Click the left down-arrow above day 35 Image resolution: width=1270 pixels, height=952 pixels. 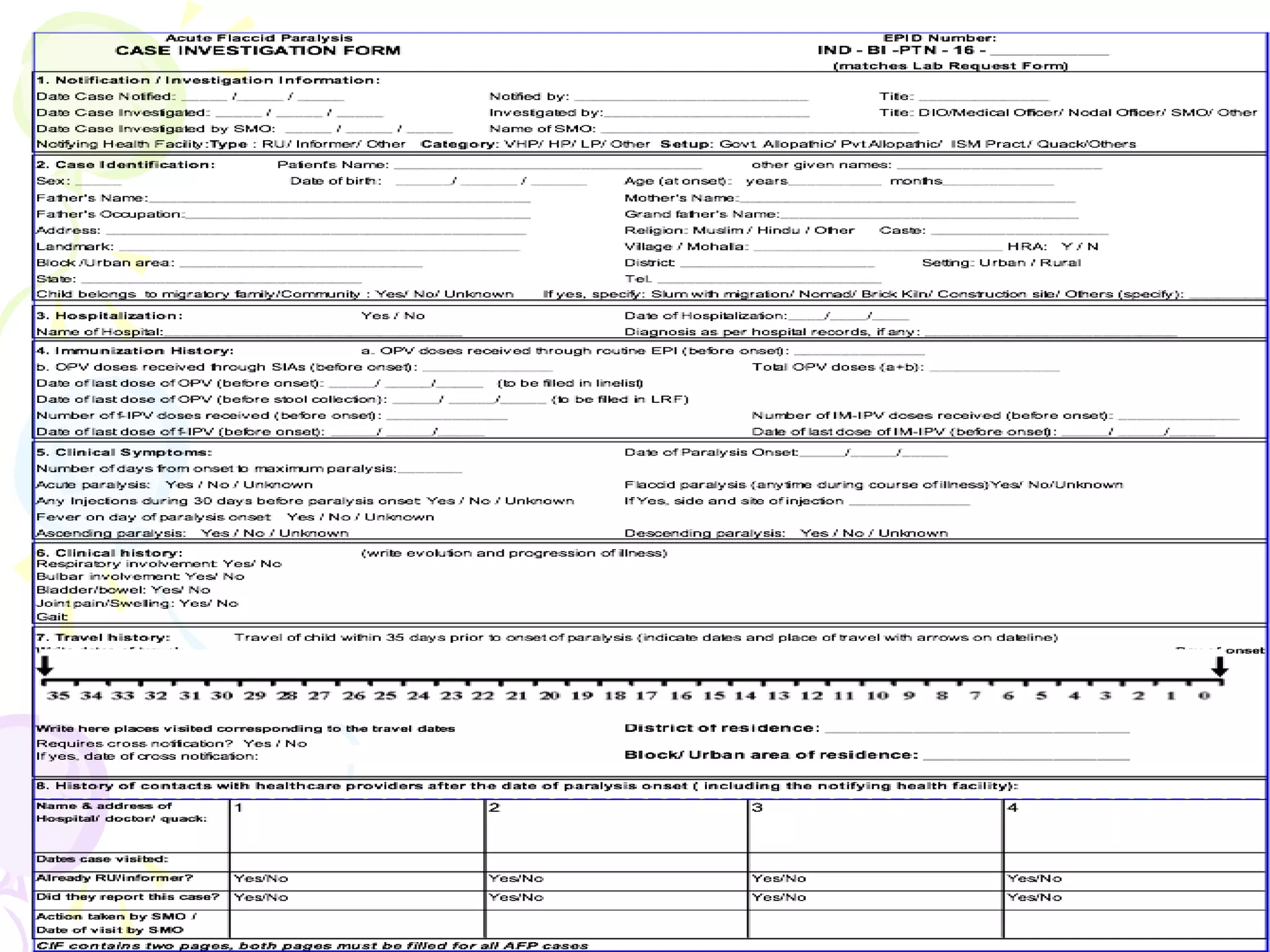pos(45,666)
